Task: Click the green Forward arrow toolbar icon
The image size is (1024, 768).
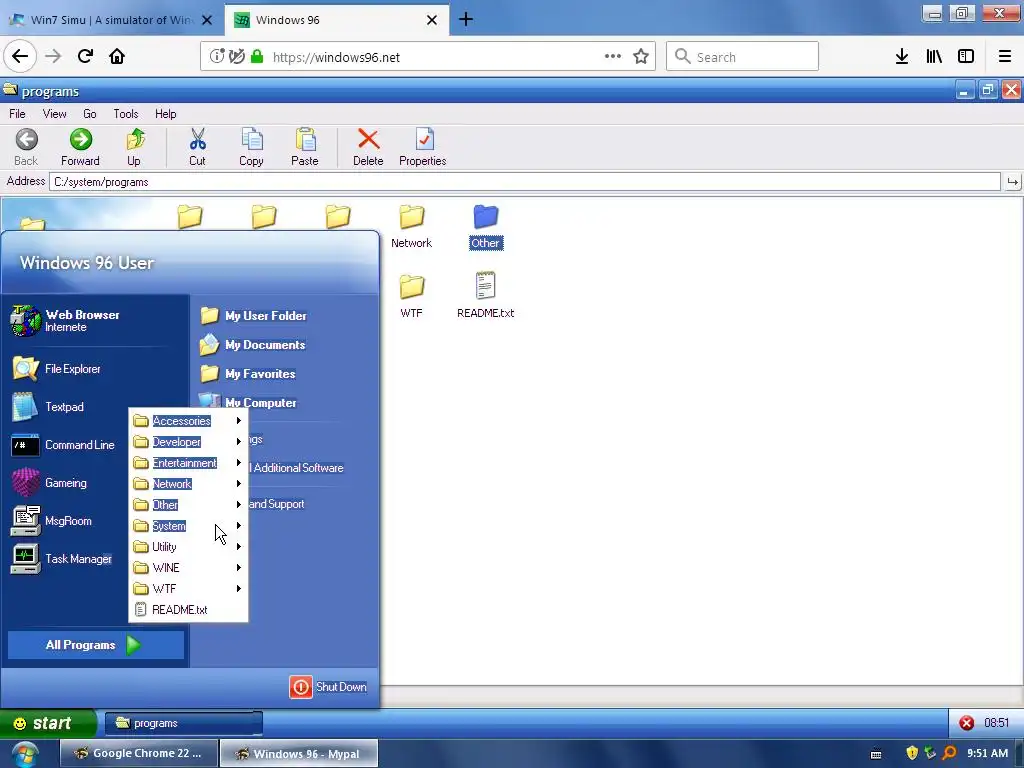Action: pyautogui.click(x=80, y=140)
